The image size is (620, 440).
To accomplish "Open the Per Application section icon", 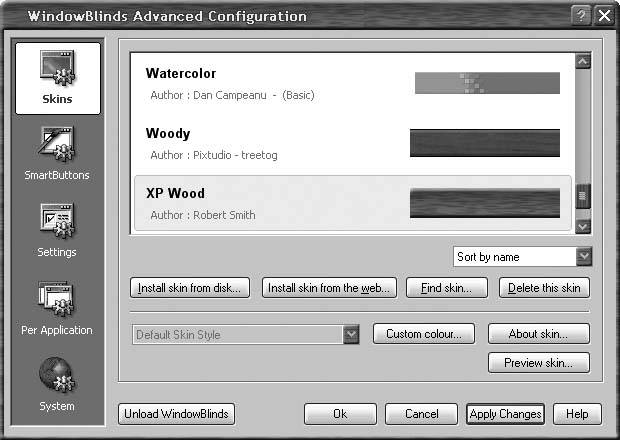I will 57,299.
